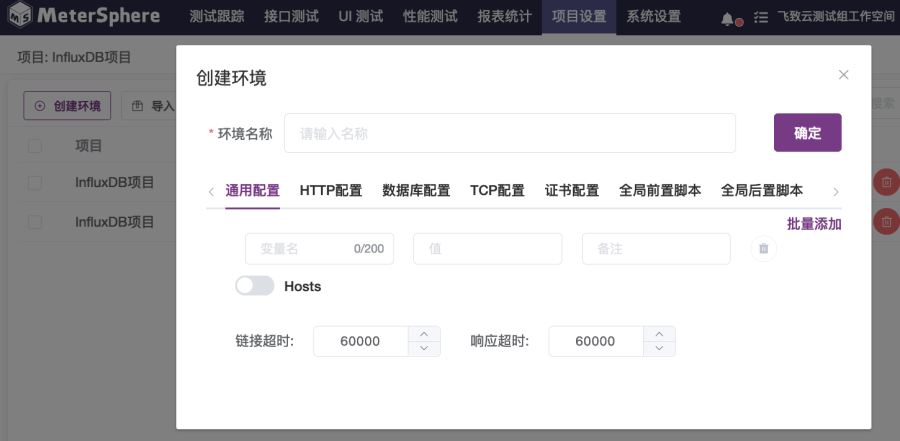900x441 pixels.
Task: Focus the 环境名称 input field
Action: pos(510,133)
